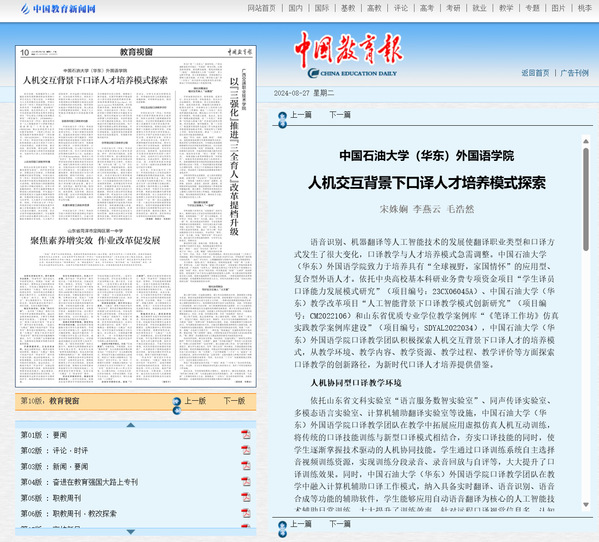This screenshot has height=542, width=599.
Task: Click 教育视窗 header on newspaper page image
Action: 136,52
